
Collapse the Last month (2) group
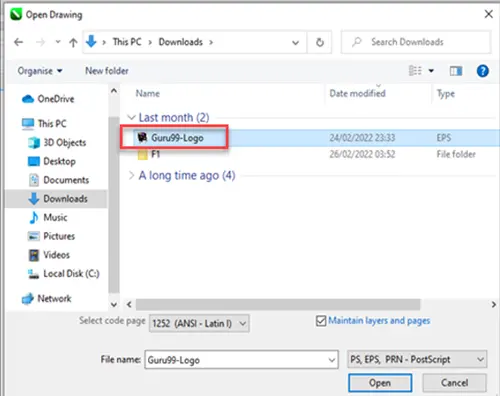click(x=131, y=117)
